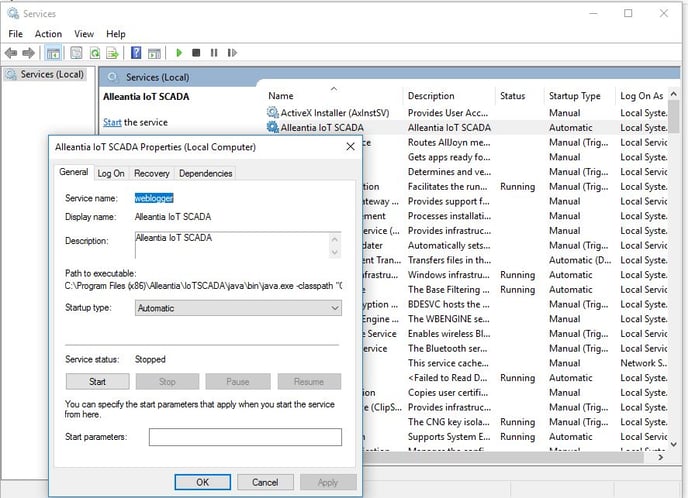
Task: Click the show/hide action pane icon
Action: (154, 54)
